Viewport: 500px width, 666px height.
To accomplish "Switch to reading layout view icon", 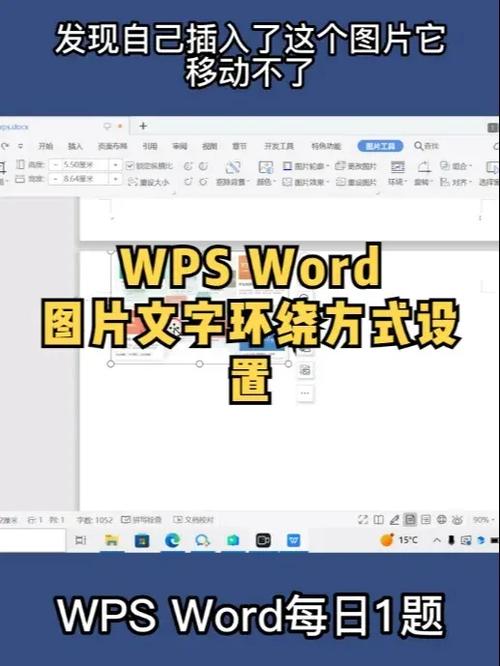I will (379, 519).
